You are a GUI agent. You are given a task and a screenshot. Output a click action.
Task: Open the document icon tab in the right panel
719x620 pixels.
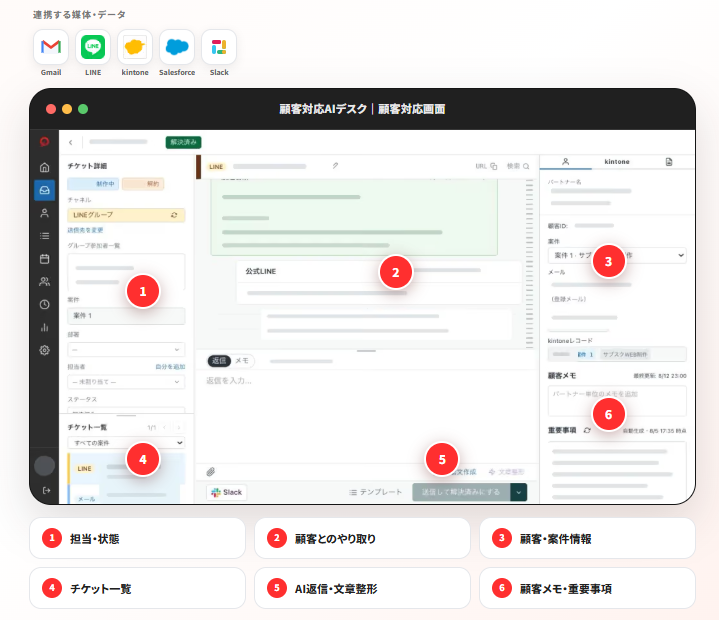[x=669, y=162]
